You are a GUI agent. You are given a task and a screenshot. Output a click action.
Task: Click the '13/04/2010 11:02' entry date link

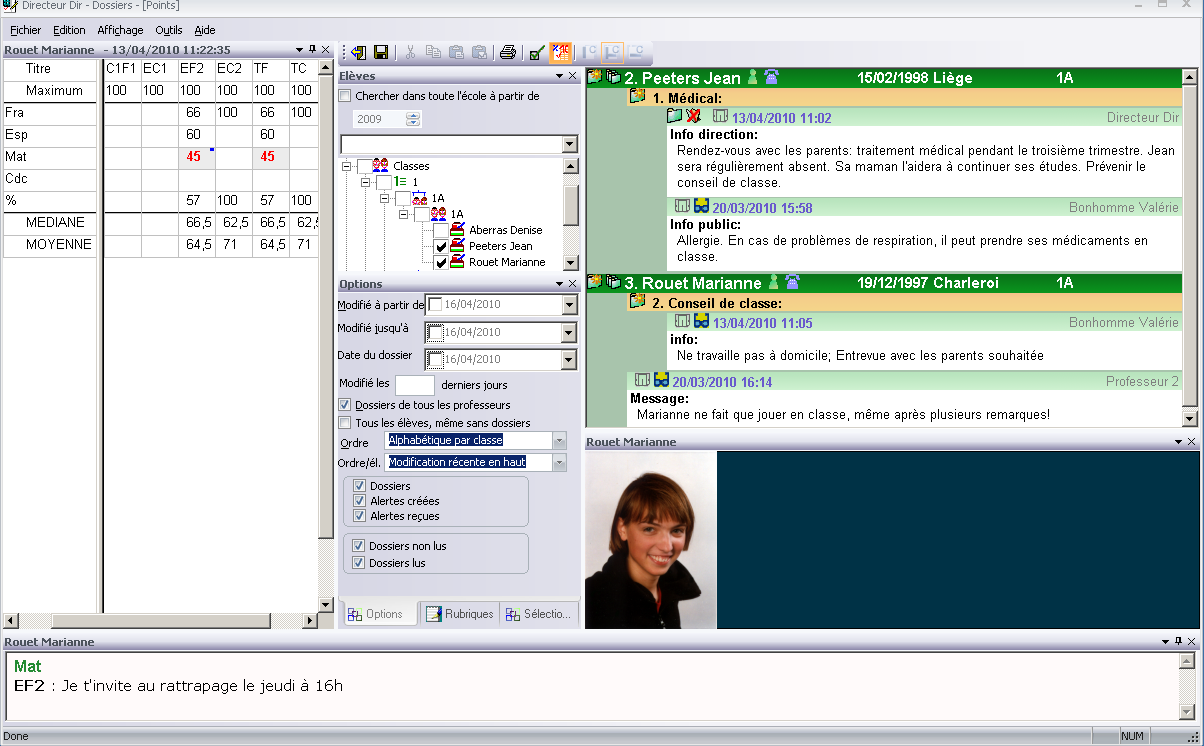click(x=782, y=118)
